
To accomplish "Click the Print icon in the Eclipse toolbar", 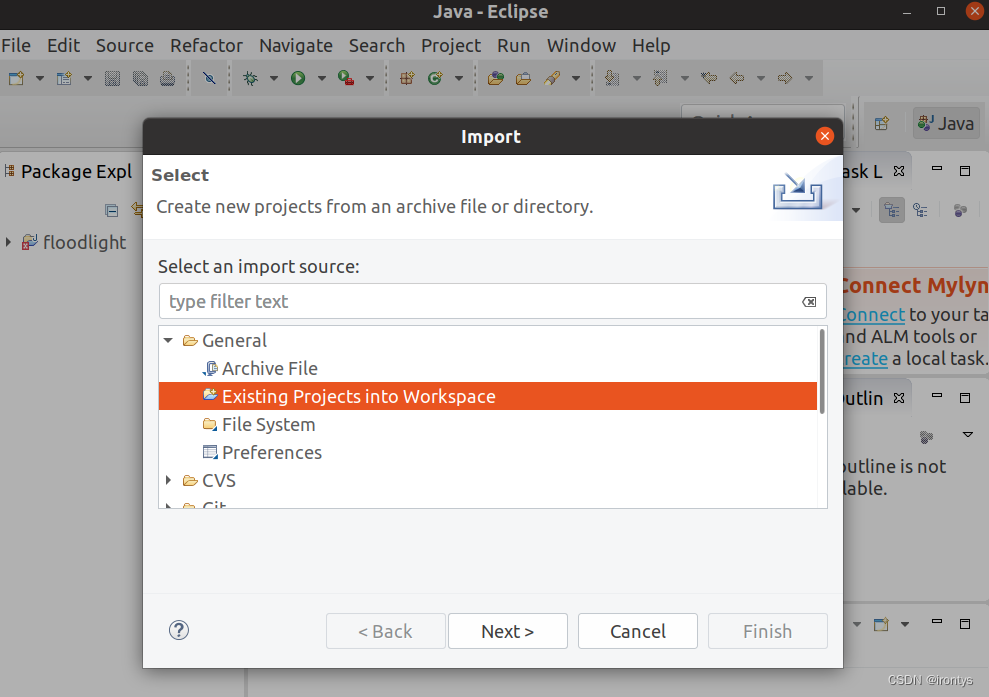I will (x=167, y=78).
